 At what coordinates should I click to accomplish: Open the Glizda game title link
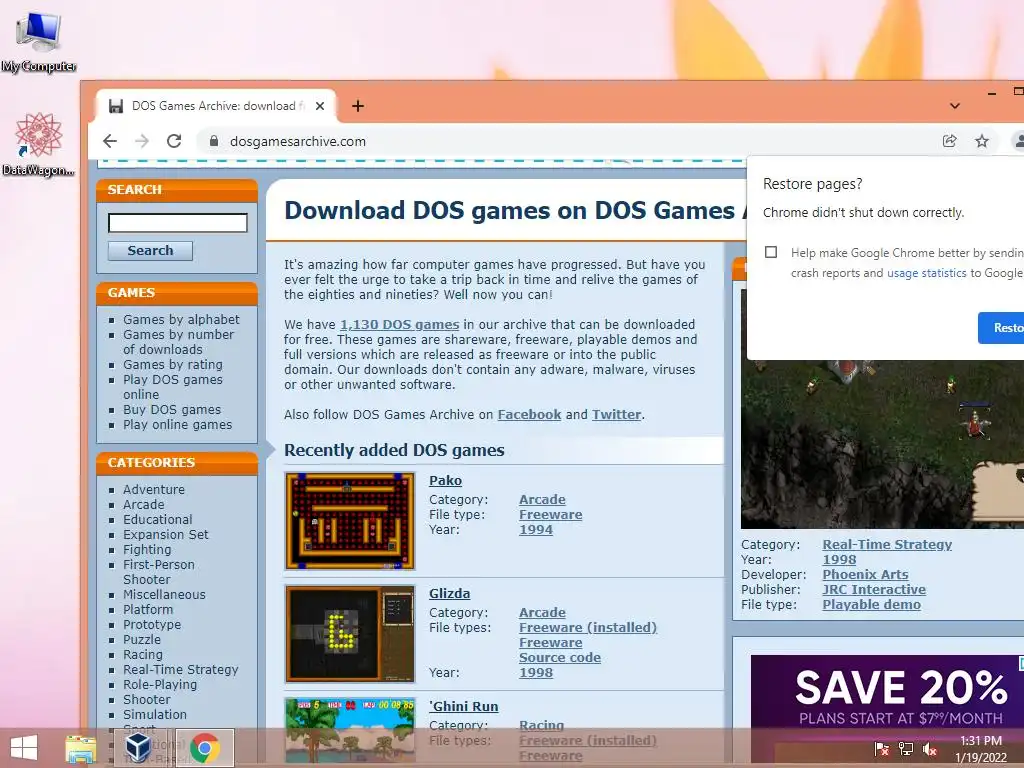tap(449, 594)
